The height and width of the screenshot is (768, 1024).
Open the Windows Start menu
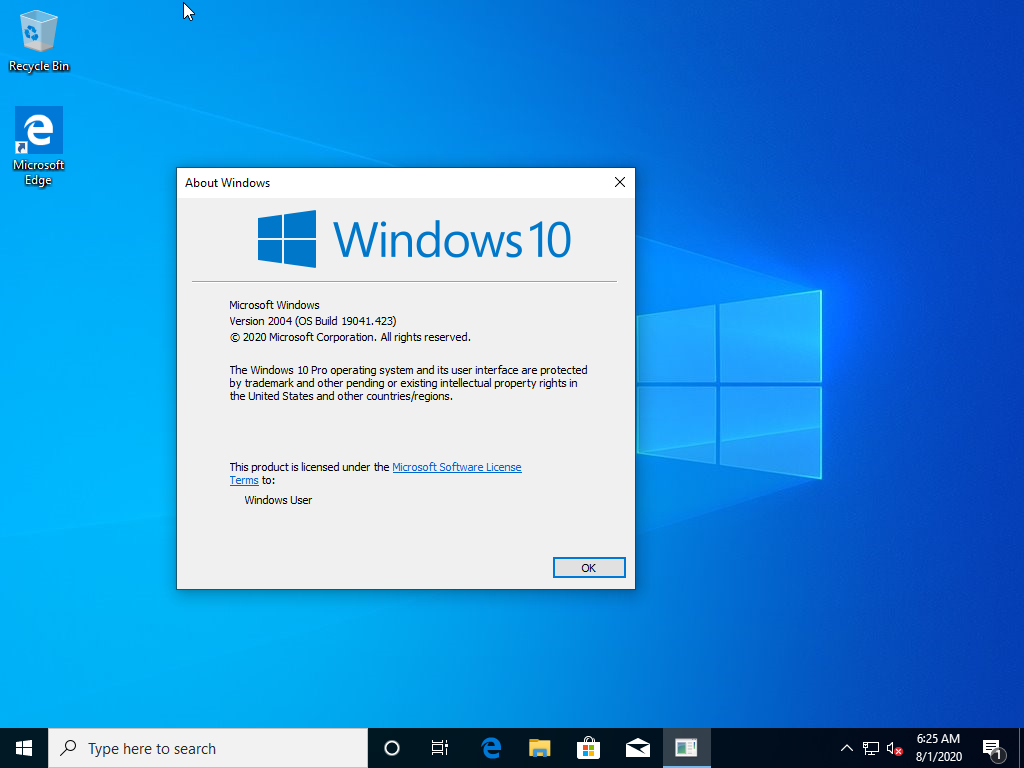tap(24, 748)
